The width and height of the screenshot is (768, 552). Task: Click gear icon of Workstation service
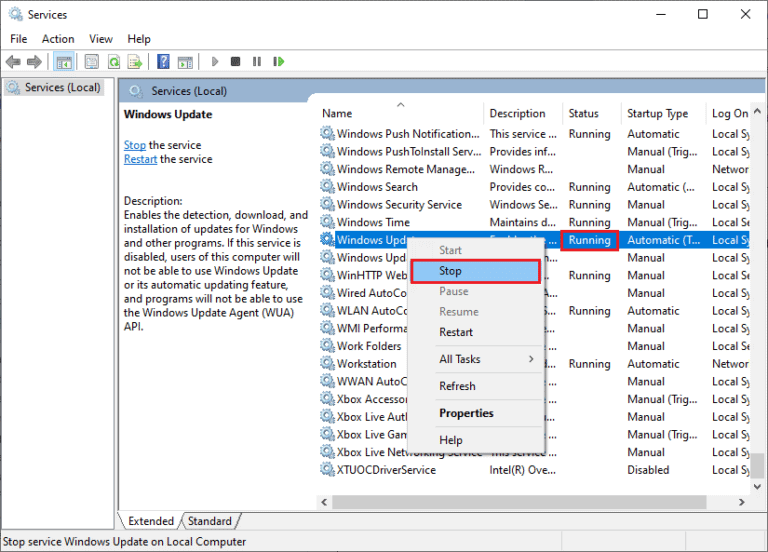(x=327, y=363)
